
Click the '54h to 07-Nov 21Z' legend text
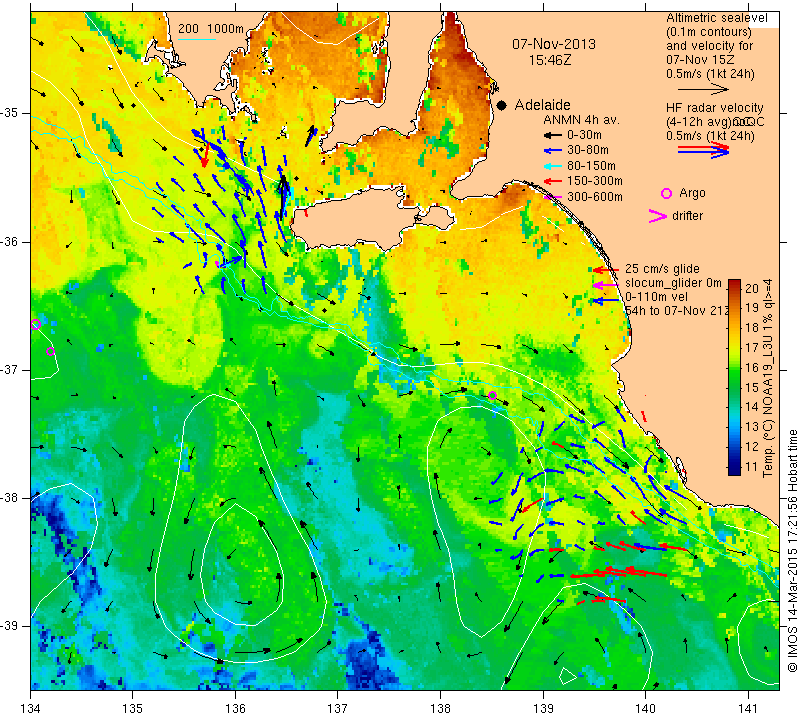point(676,310)
